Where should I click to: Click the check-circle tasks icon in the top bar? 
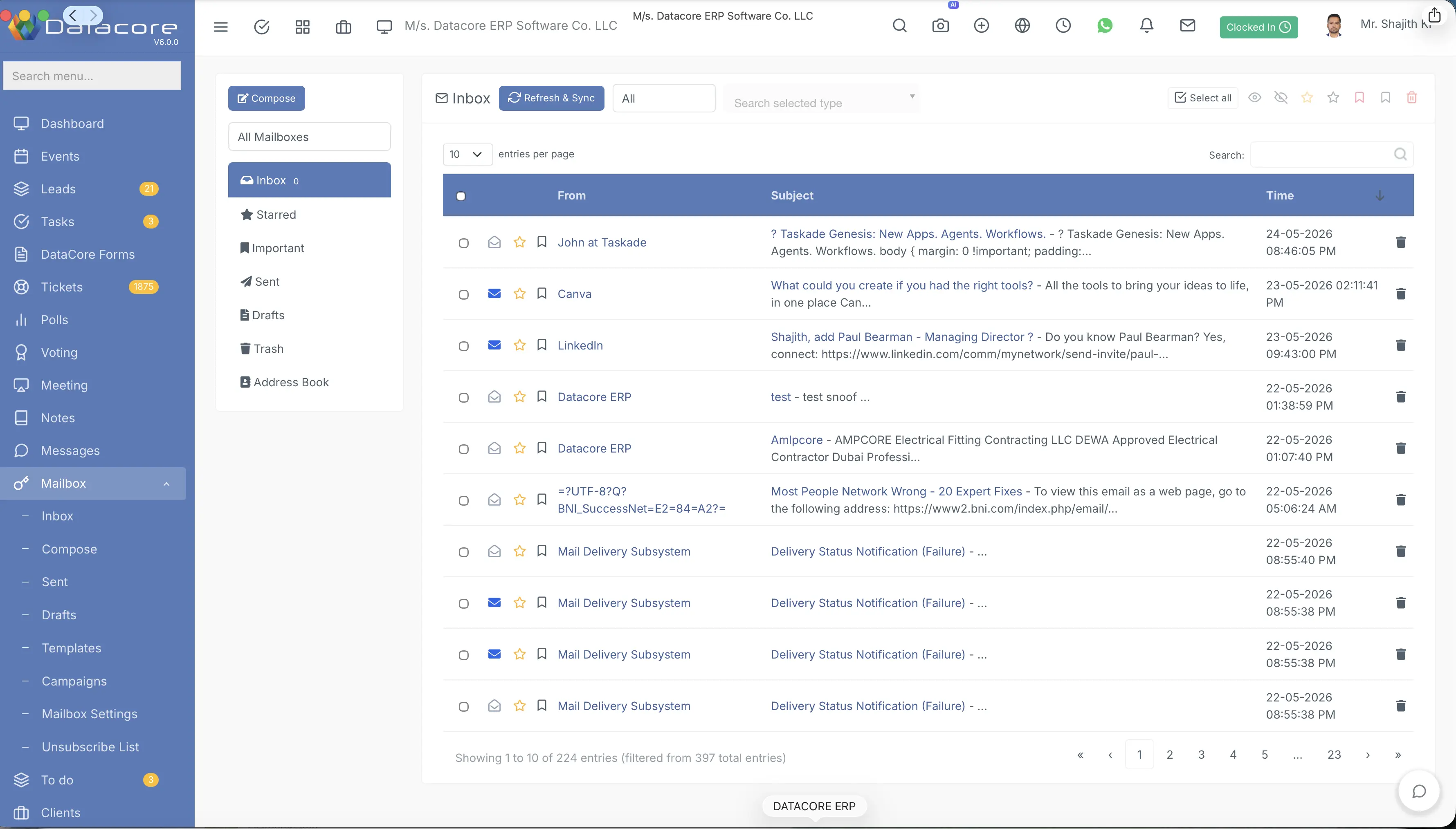(x=261, y=27)
